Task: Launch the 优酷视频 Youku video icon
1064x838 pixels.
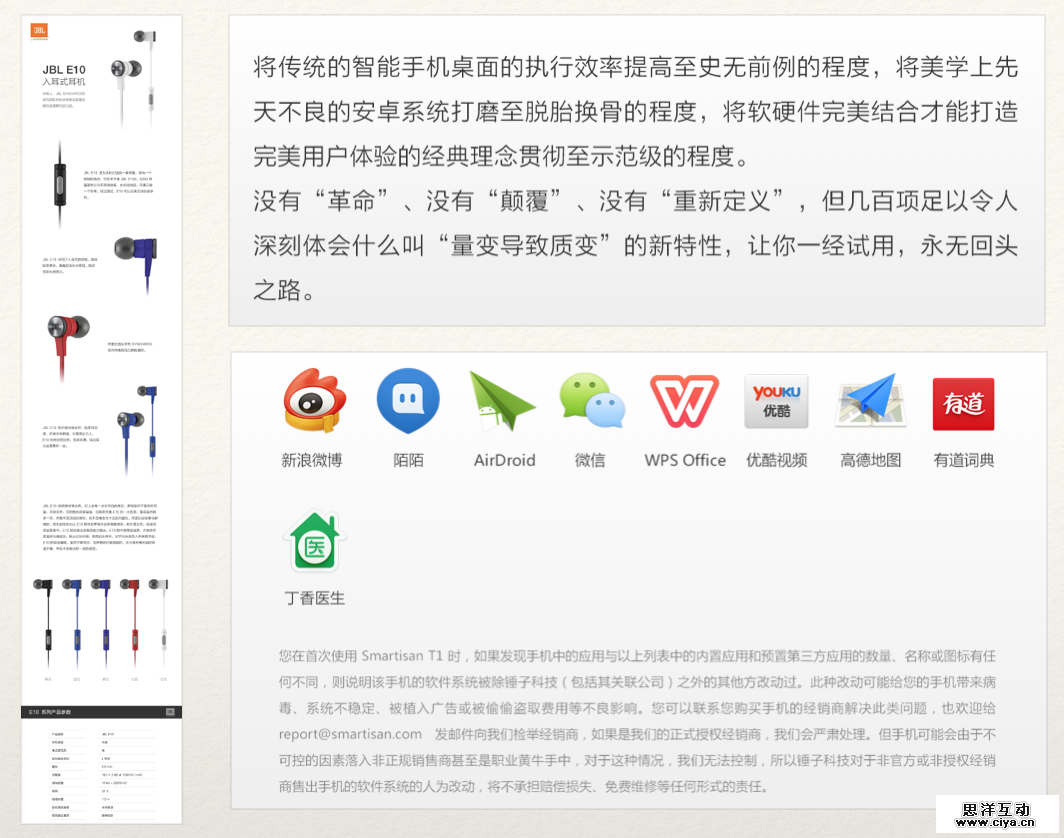Action: pyautogui.click(x=777, y=403)
